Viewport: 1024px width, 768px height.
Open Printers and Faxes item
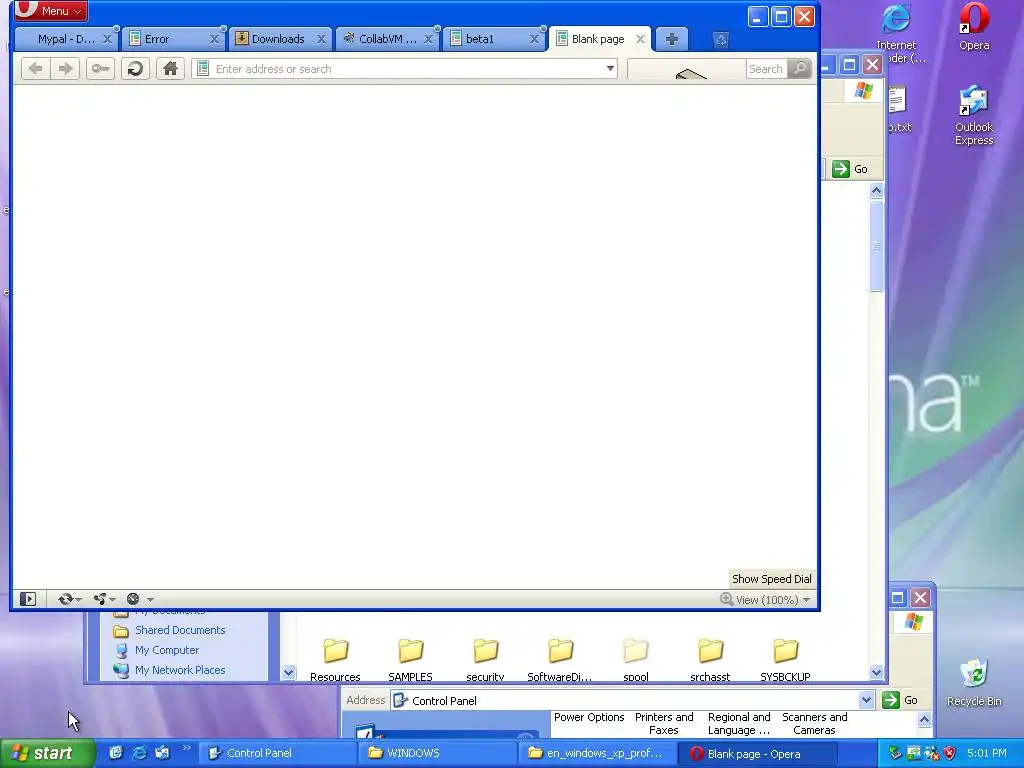click(x=664, y=724)
